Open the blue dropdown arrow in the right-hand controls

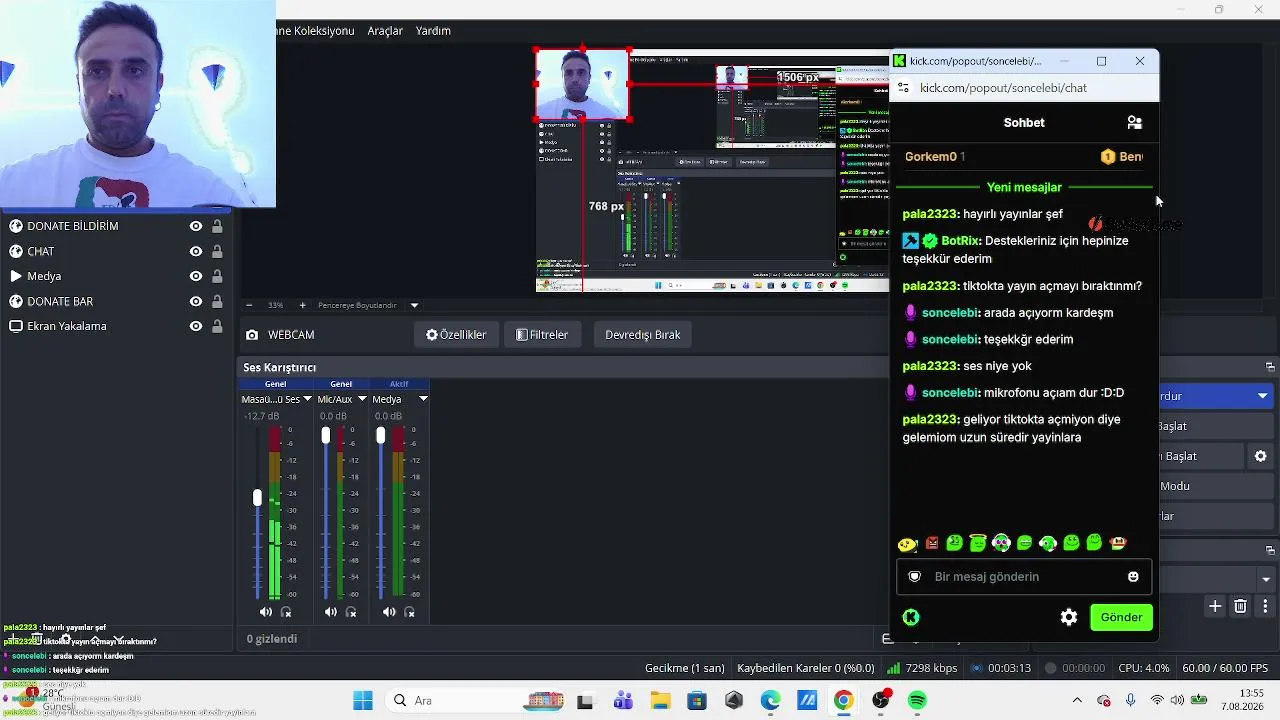(x=1263, y=396)
